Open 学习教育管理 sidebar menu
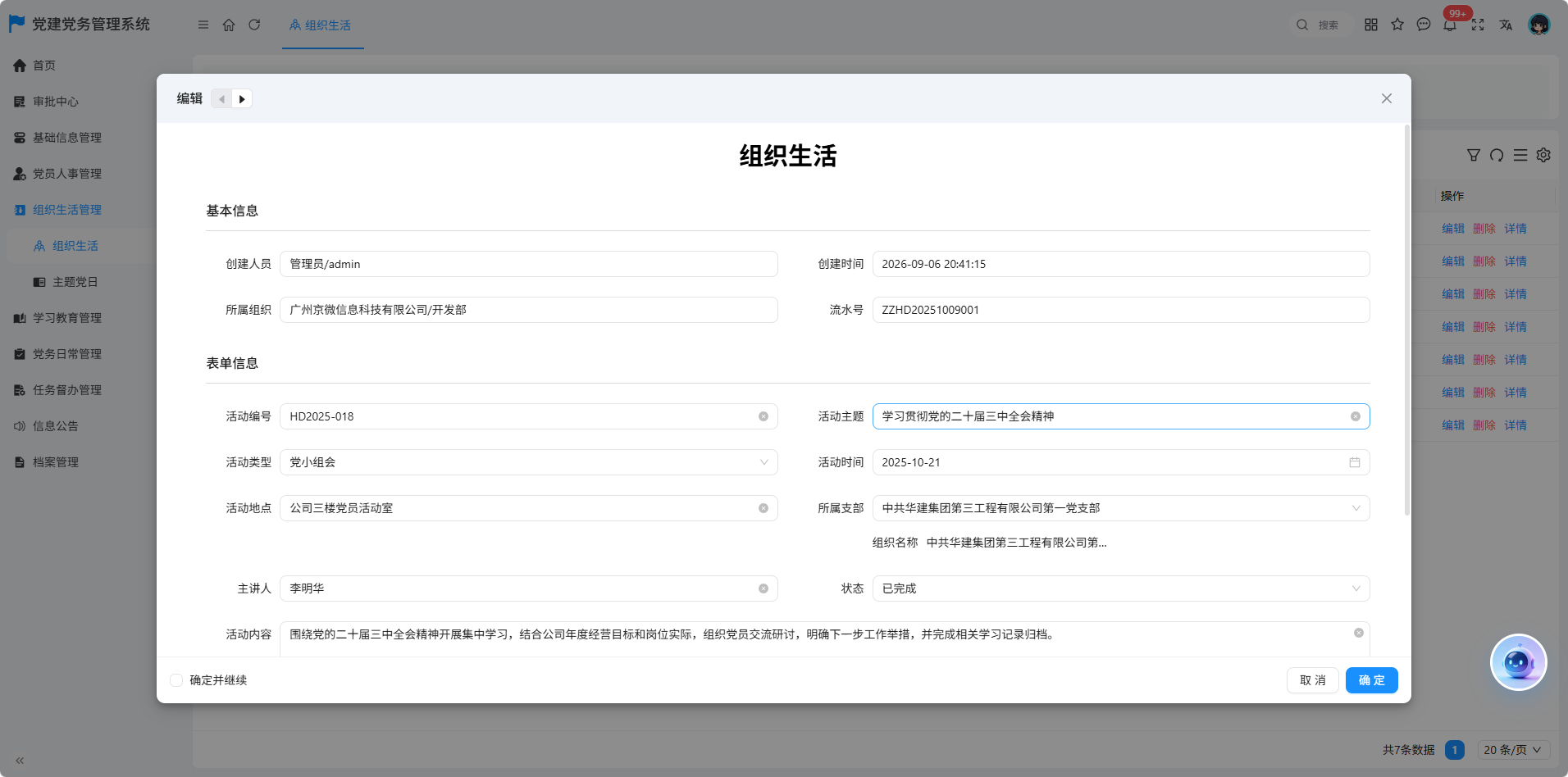 (x=67, y=318)
